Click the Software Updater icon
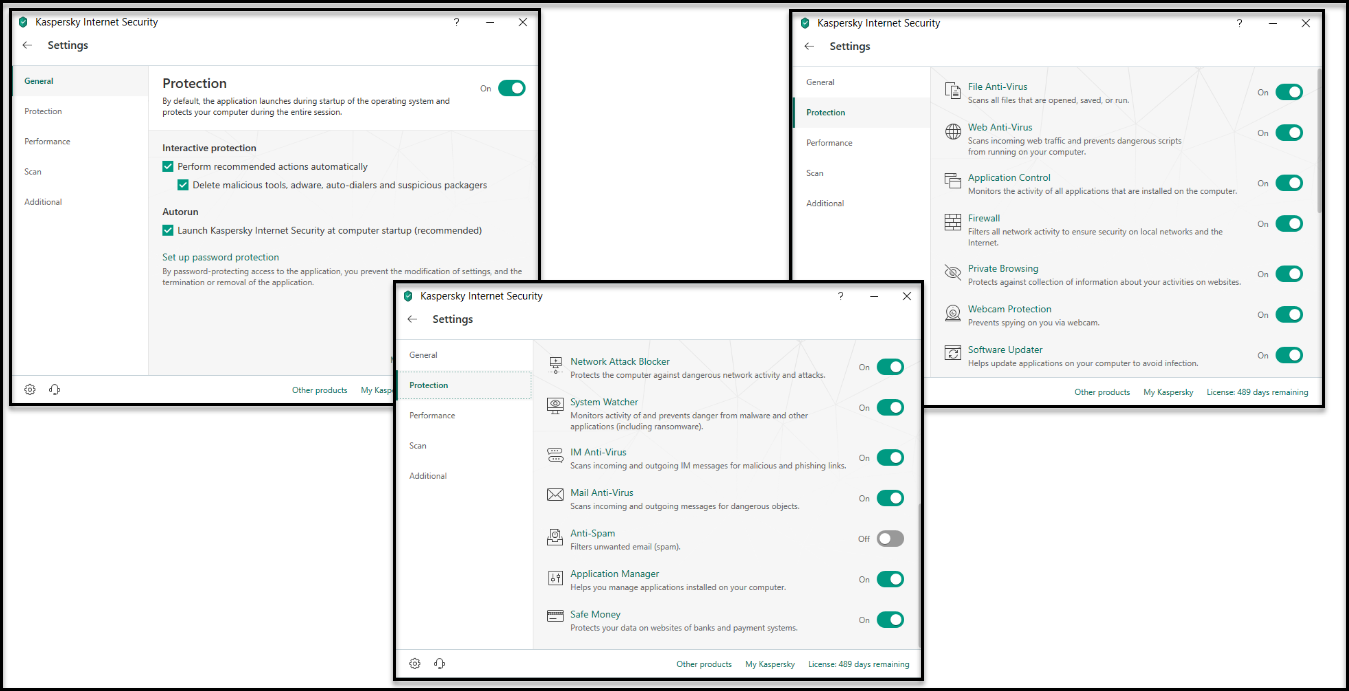The height and width of the screenshot is (691, 1349). click(x=952, y=354)
